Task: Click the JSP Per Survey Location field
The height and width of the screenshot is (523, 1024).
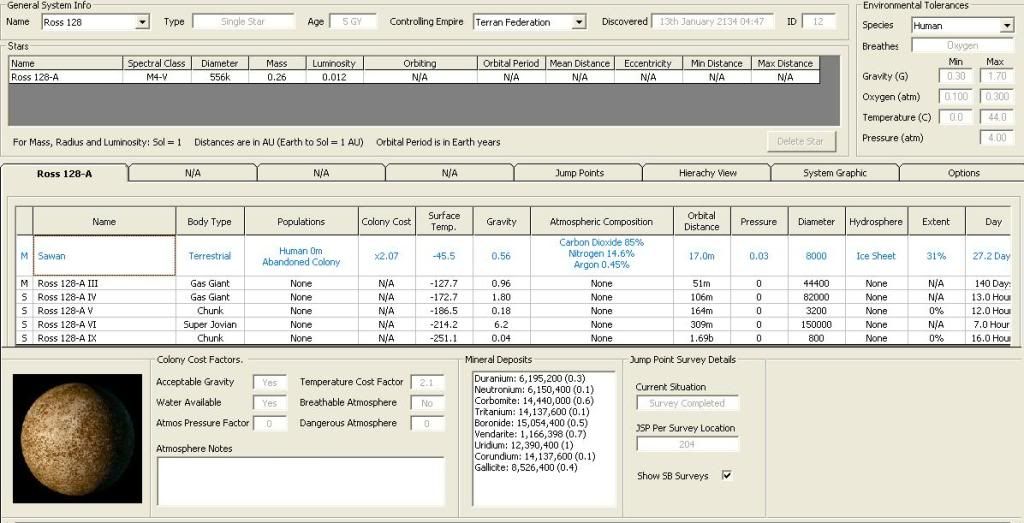Action: 687,444
